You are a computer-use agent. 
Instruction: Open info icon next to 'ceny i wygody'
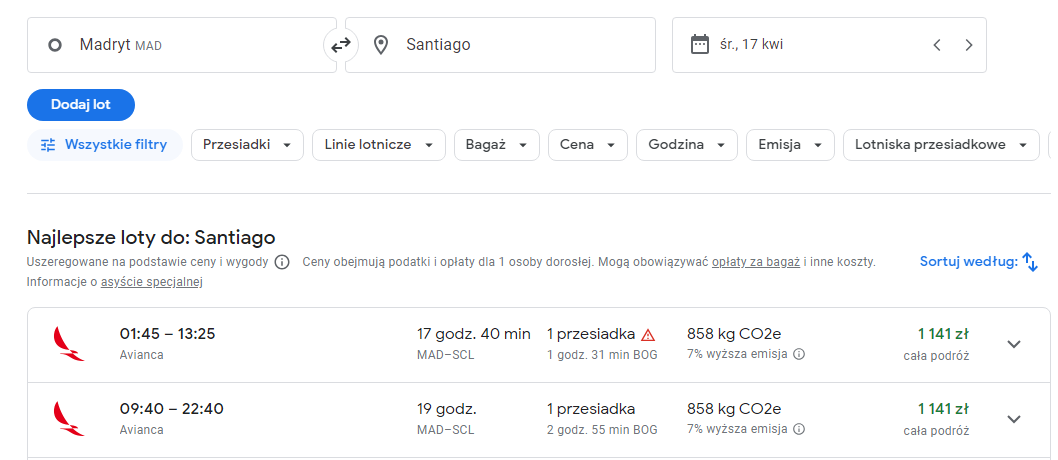282,262
